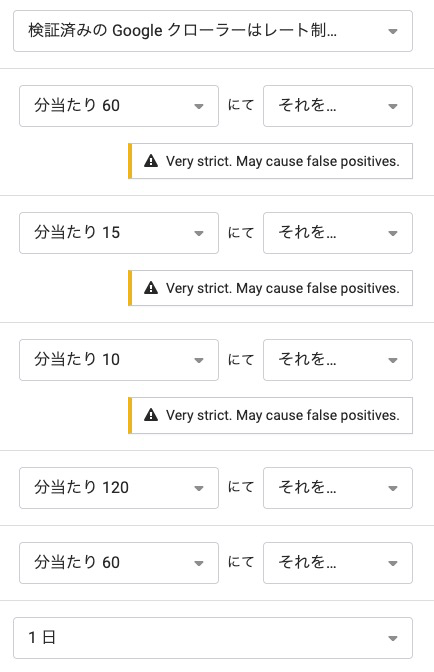Click warning triangle icon under 分当たり 10 row
This screenshot has width=434, height=672.
[151, 415]
